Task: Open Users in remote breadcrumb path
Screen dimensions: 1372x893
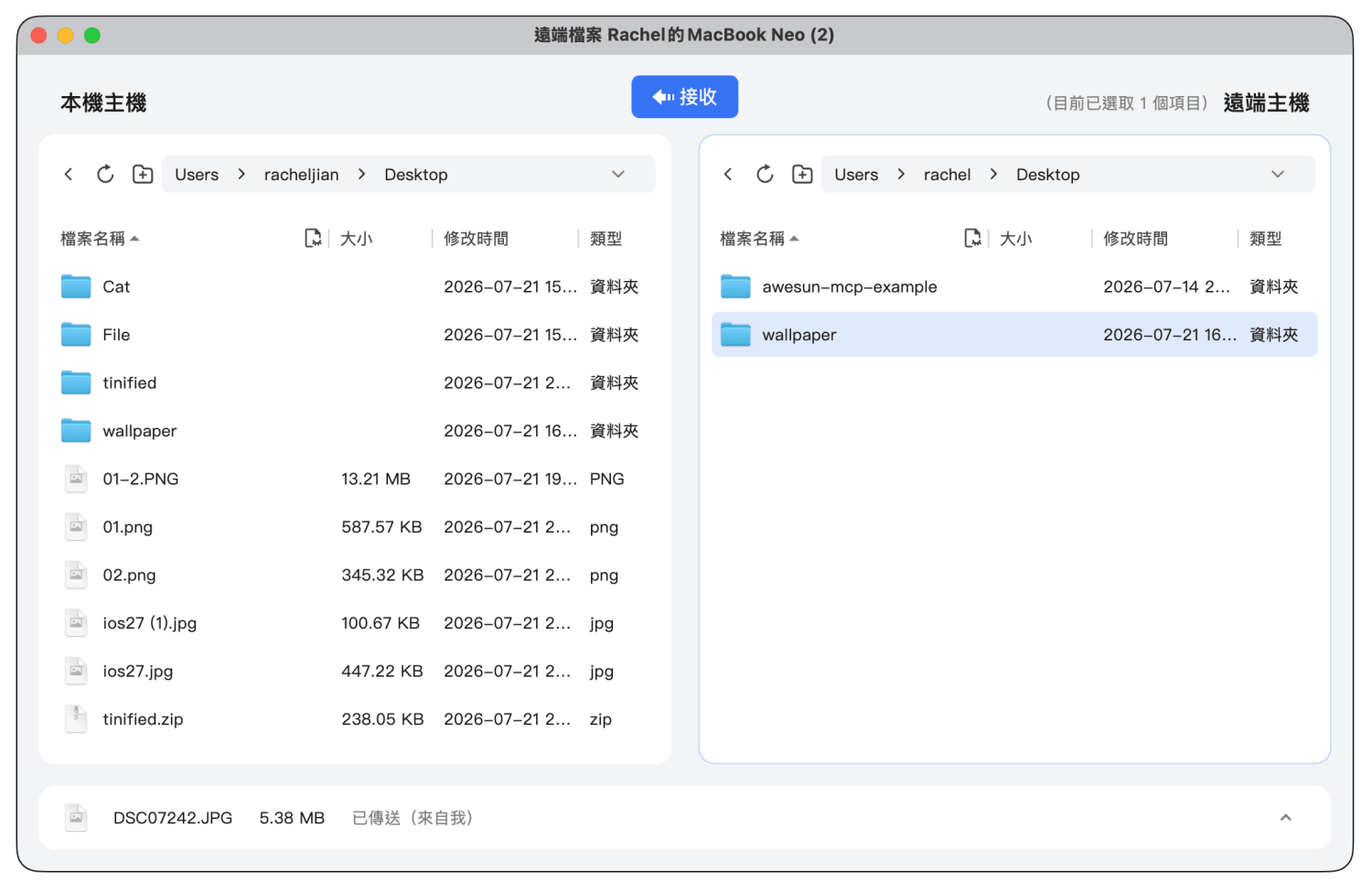Action: [x=856, y=175]
